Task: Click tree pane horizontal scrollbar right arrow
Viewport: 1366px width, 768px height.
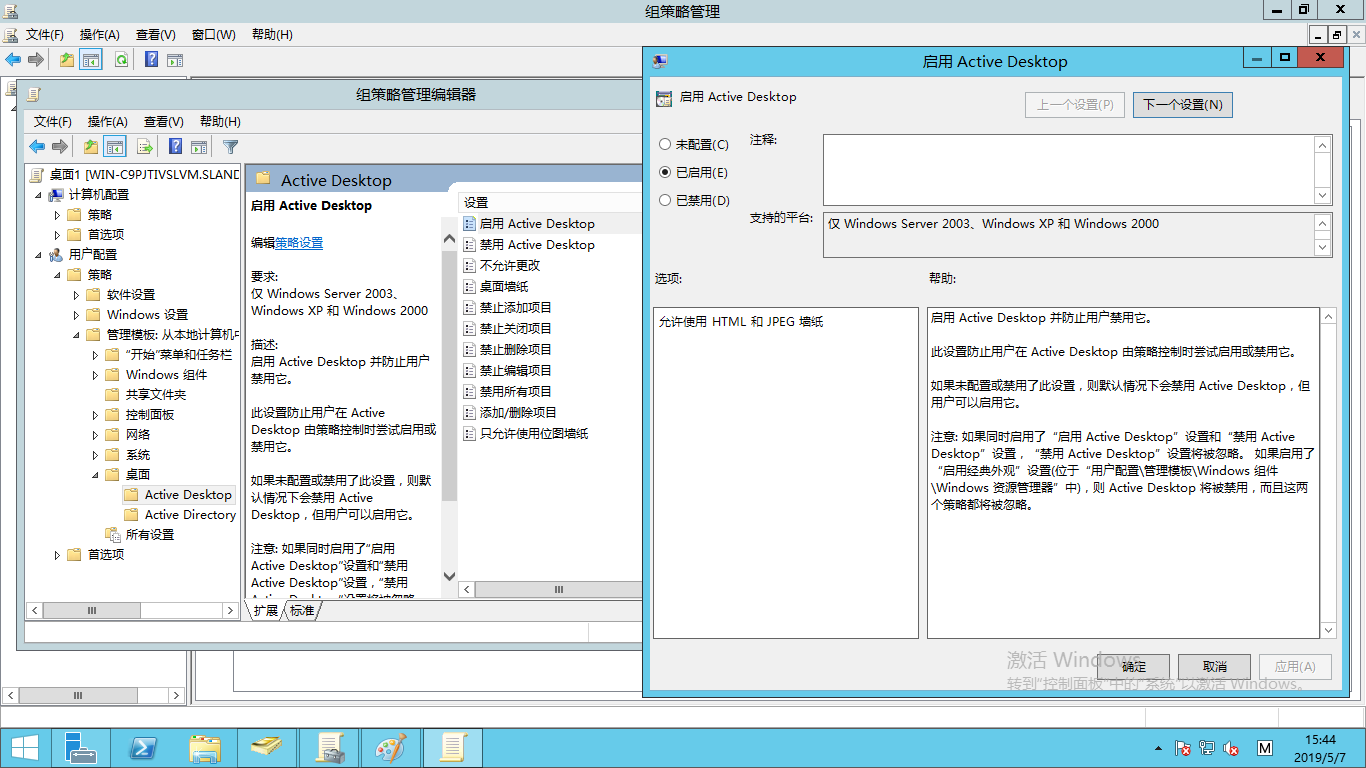Action: 231,610
